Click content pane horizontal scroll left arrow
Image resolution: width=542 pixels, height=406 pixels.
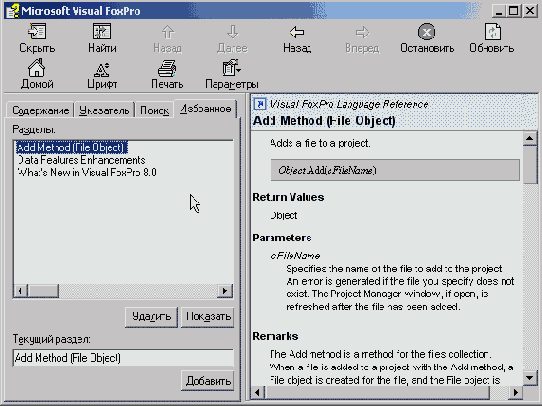258,393
